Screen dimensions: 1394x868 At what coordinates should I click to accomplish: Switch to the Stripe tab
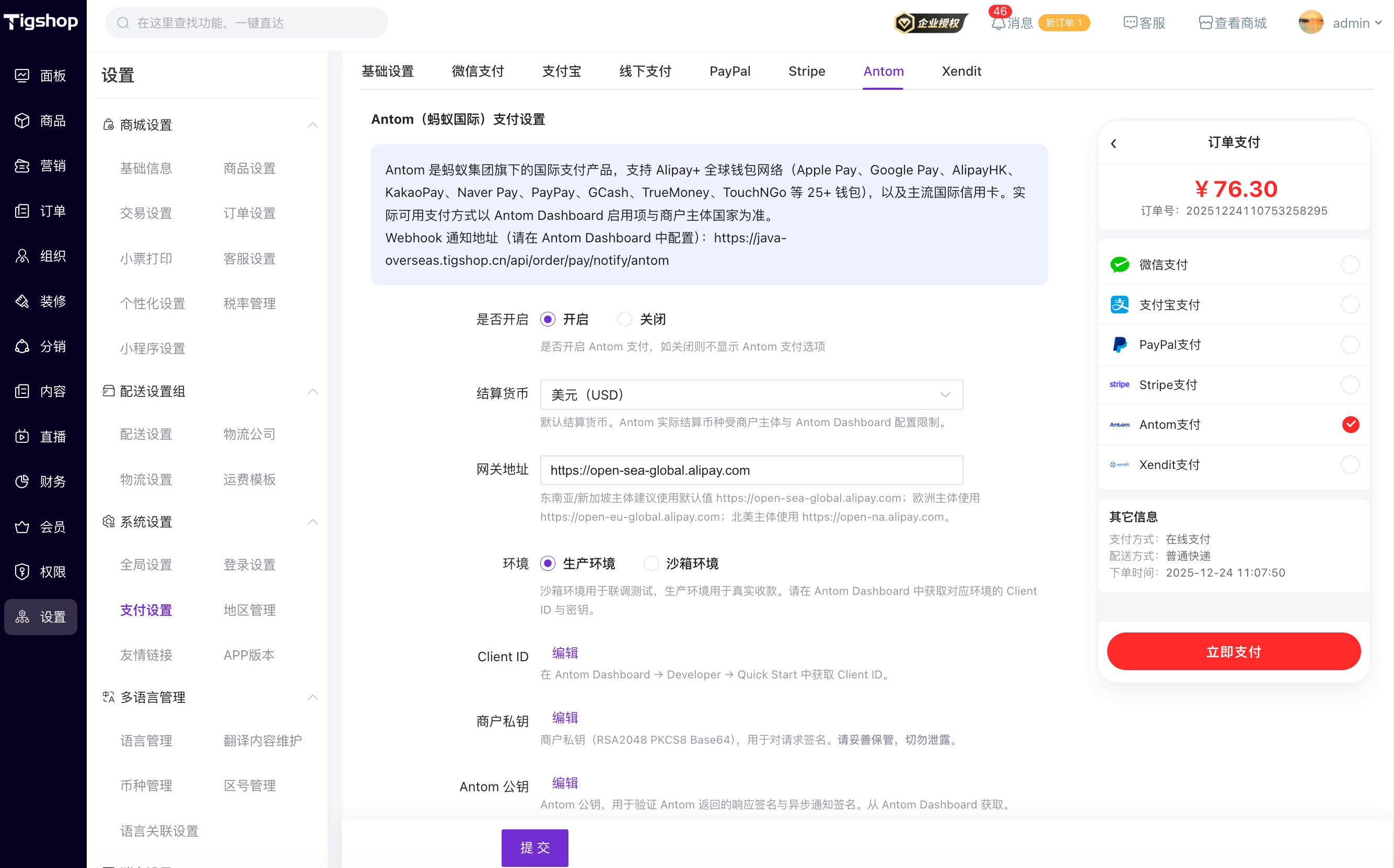[x=807, y=71]
